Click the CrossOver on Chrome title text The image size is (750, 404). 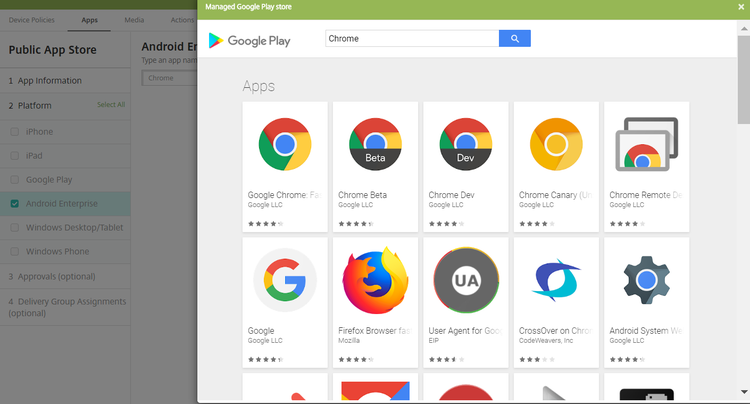(x=556, y=331)
